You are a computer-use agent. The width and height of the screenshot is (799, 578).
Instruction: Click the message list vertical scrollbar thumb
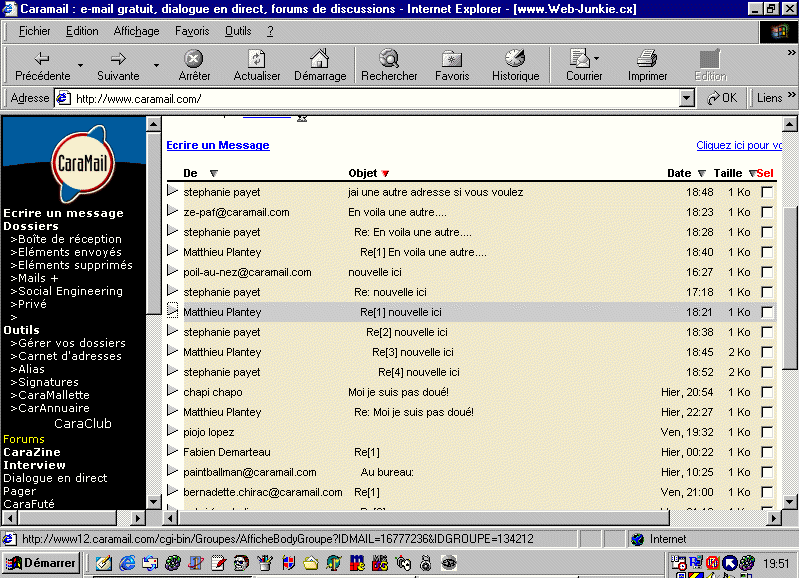789,288
